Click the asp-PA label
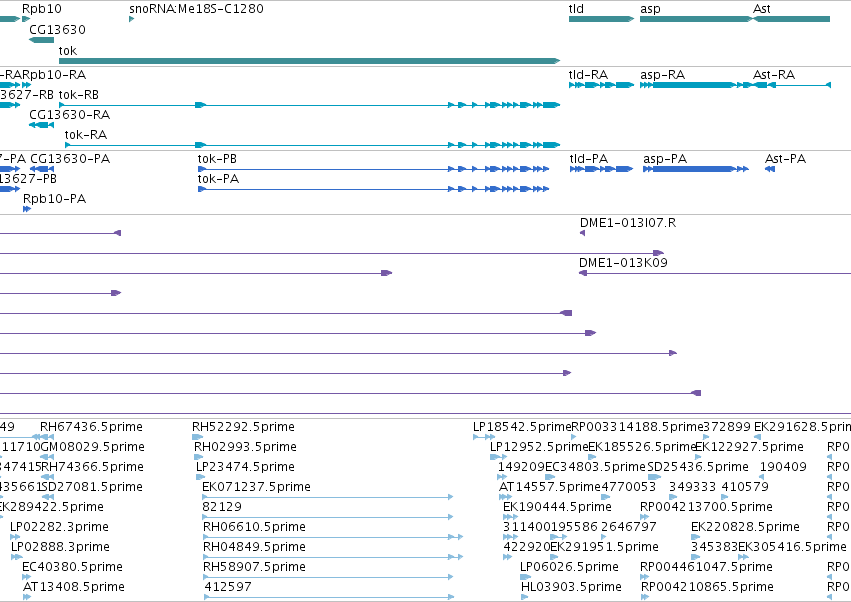The height and width of the screenshot is (602, 851). (x=665, y=159)
